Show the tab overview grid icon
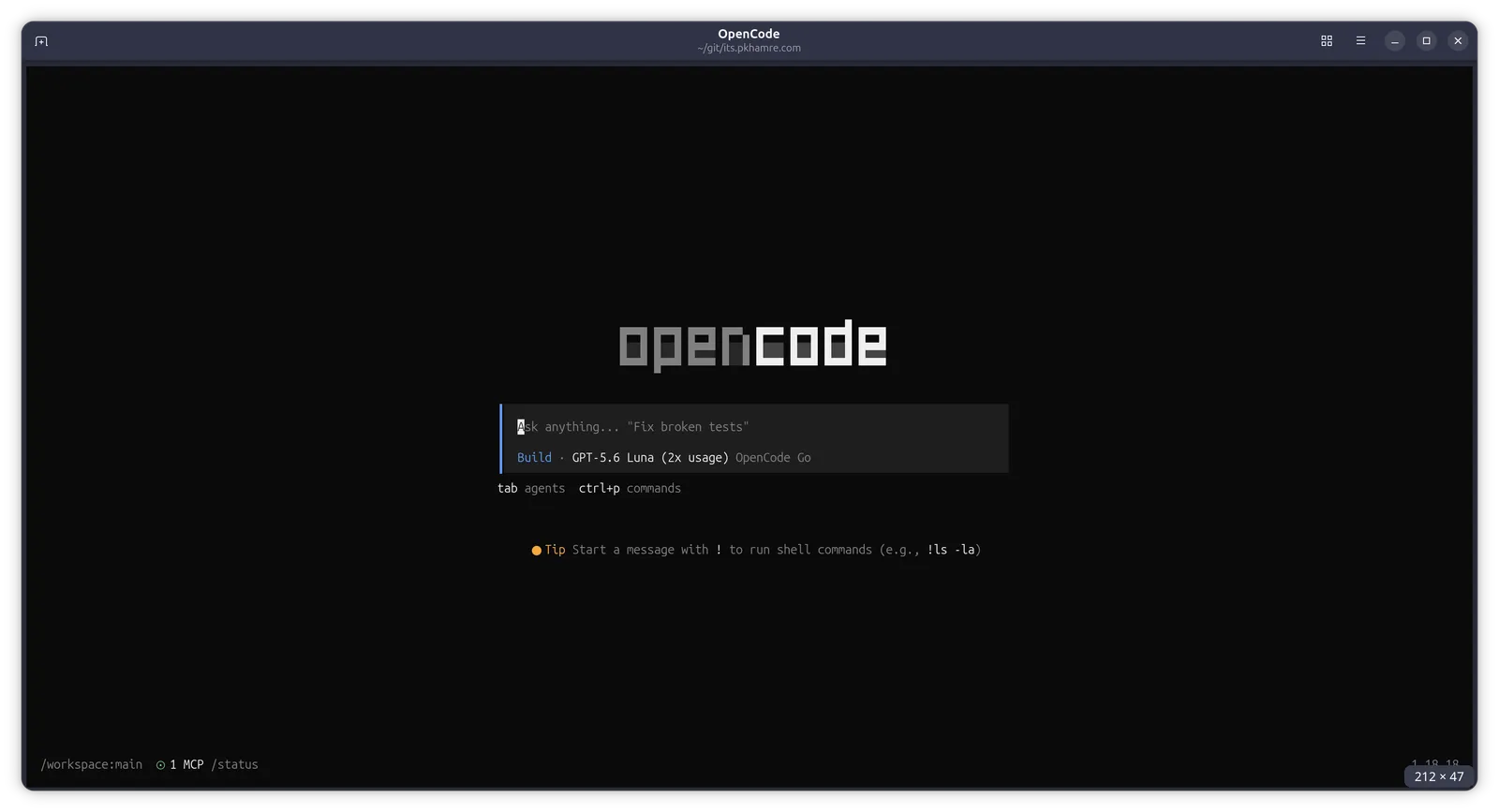The width and height of the screenshot is (1499, 812). point(1327,41)
